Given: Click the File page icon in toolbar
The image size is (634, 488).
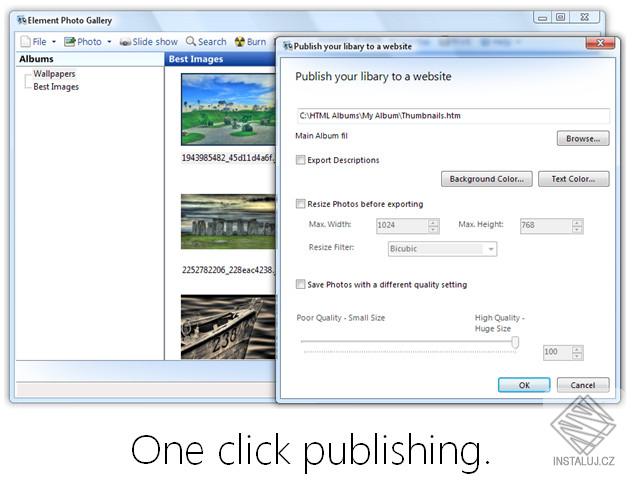Looking at the screenshot, I should (x=25, y=42).
